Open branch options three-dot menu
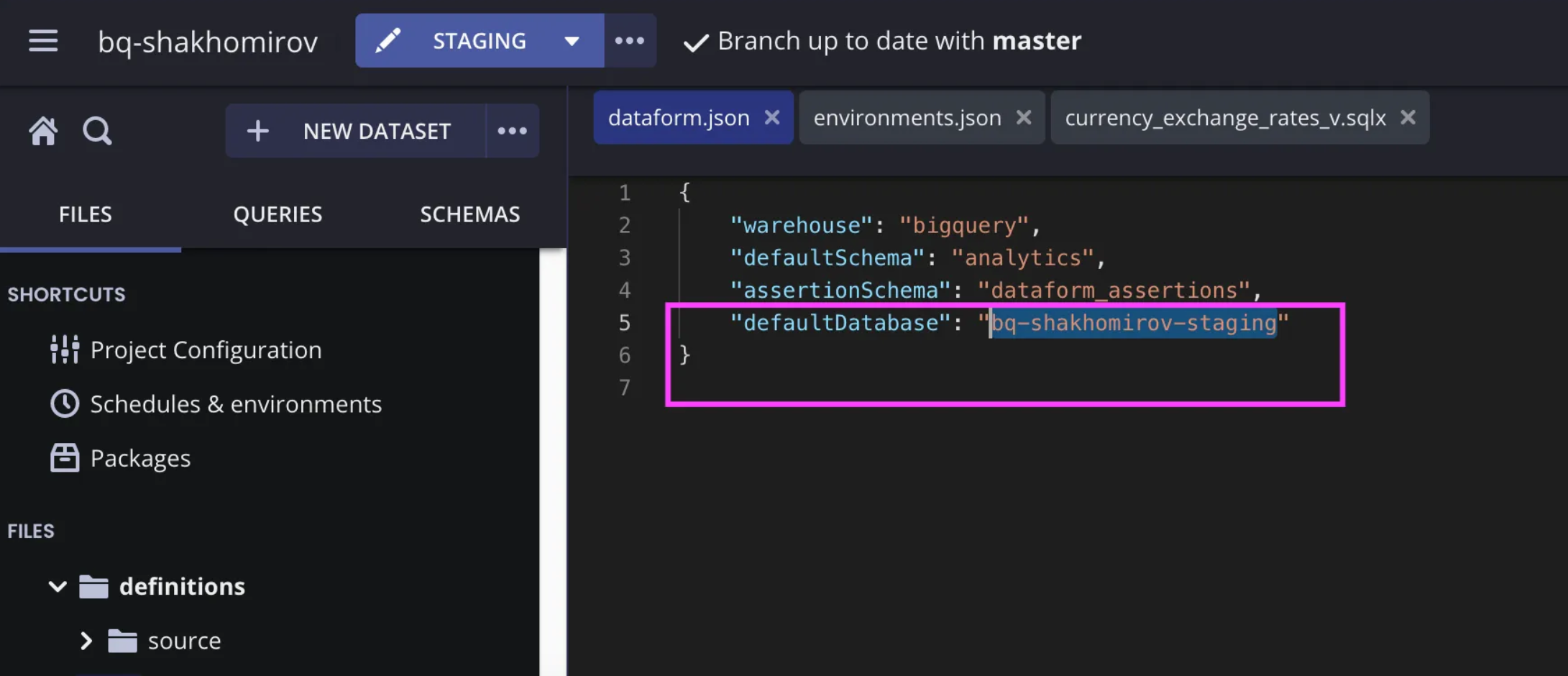Image resolution: width=1568 pixels, height=676 pixels. coord(630,41)
